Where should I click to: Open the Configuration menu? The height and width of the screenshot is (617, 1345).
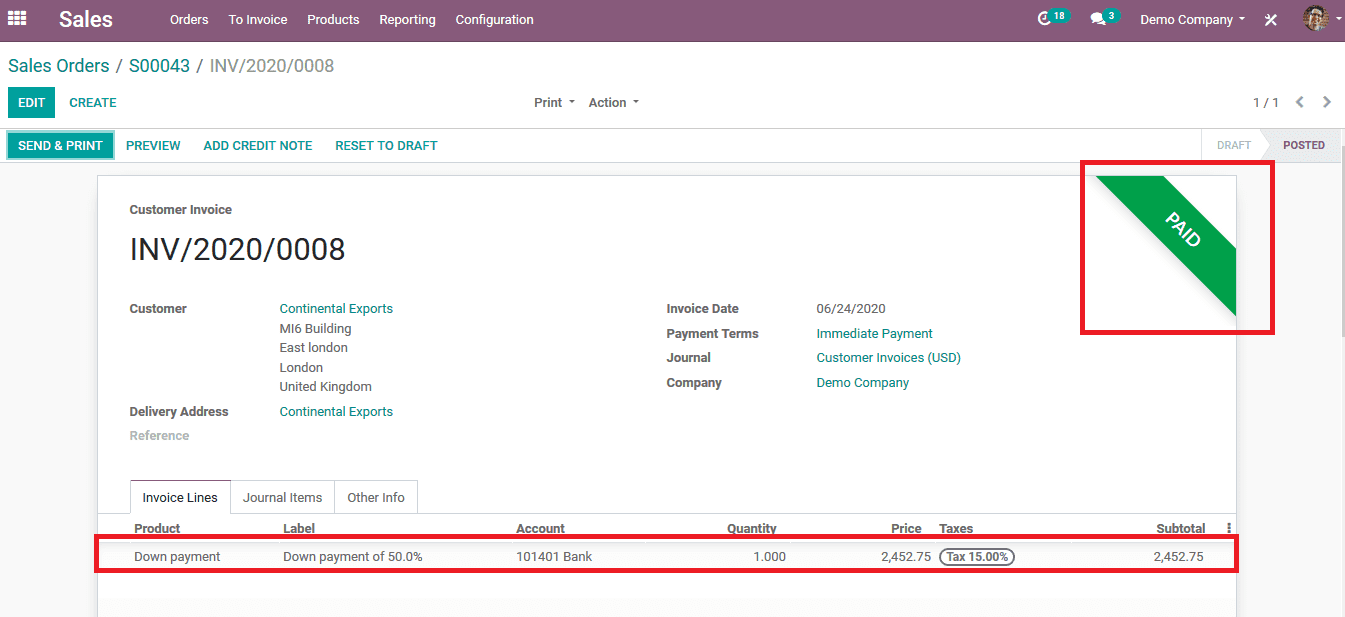click(494, 19)
